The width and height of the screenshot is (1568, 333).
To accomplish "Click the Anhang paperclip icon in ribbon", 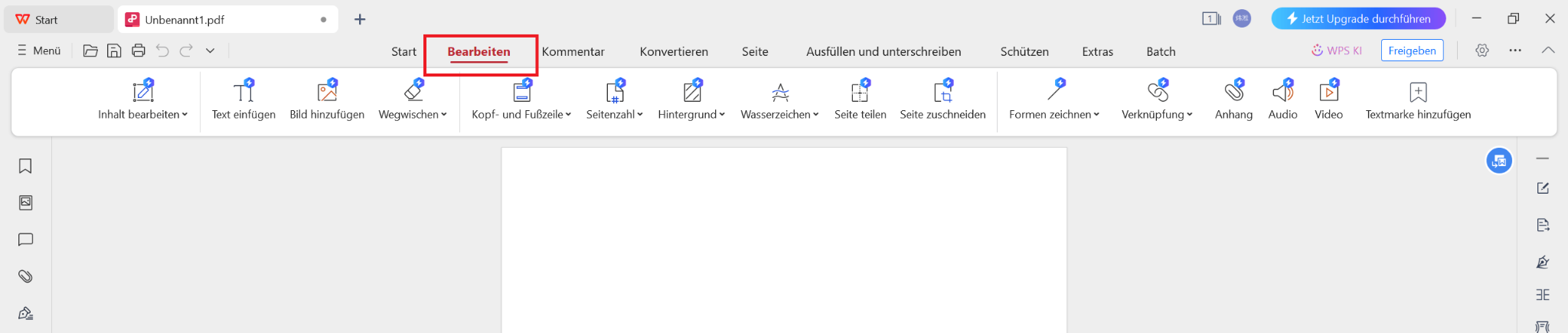I will (x=1233, y=93).
